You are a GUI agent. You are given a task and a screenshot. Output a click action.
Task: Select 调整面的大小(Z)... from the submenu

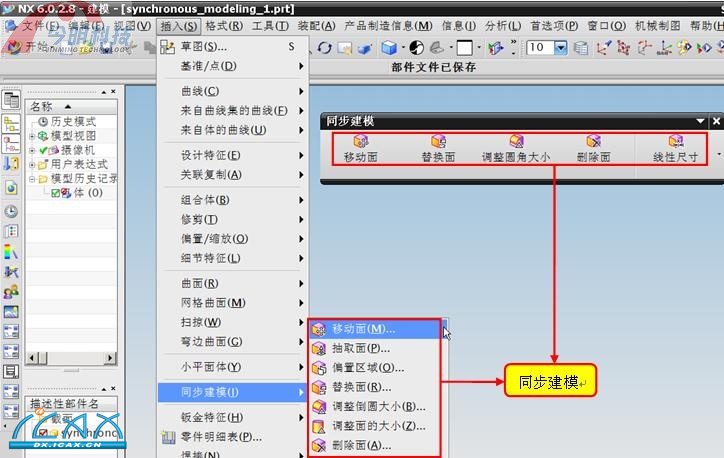coord(375,426)
